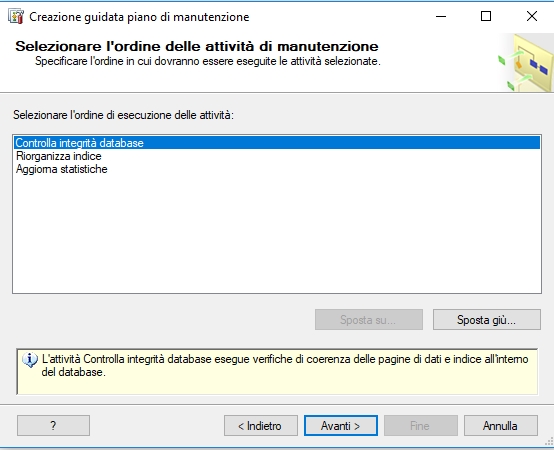Click the window resize grip corner
Screen dimensions: 554x450
coord(549,442)
